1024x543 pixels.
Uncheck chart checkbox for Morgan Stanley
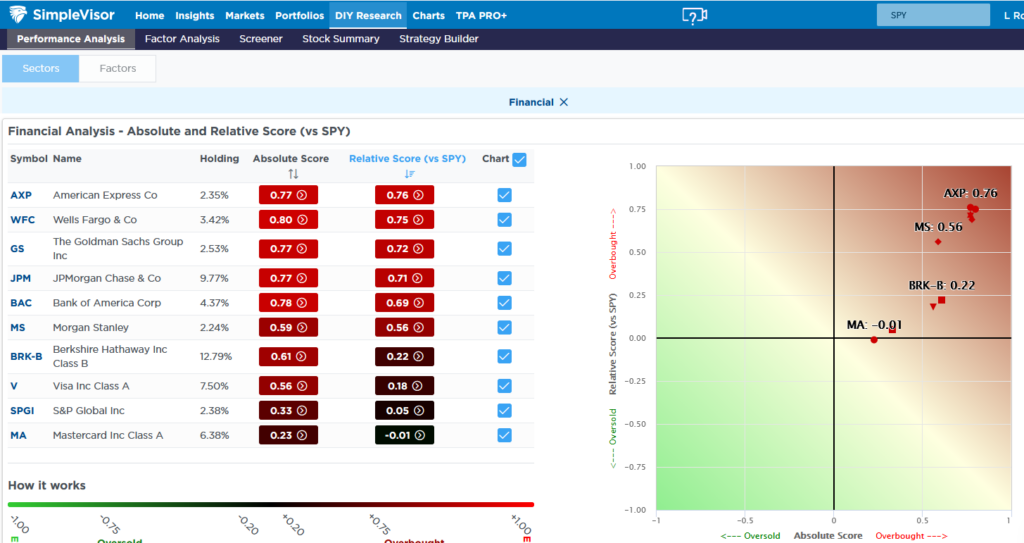[x=504, y=327]
